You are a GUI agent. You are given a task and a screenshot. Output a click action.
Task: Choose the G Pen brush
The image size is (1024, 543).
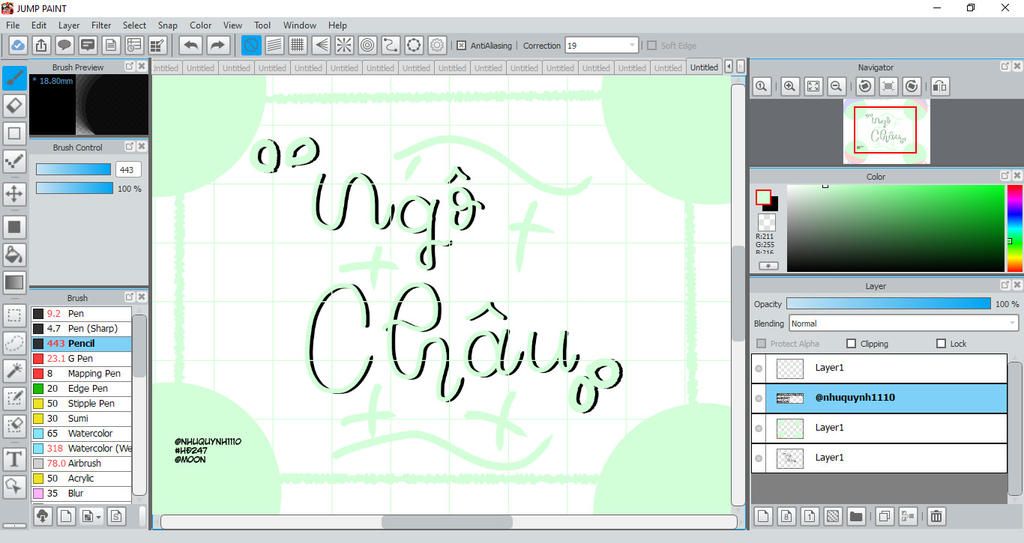pyautogui.click(x=81, y=359)
